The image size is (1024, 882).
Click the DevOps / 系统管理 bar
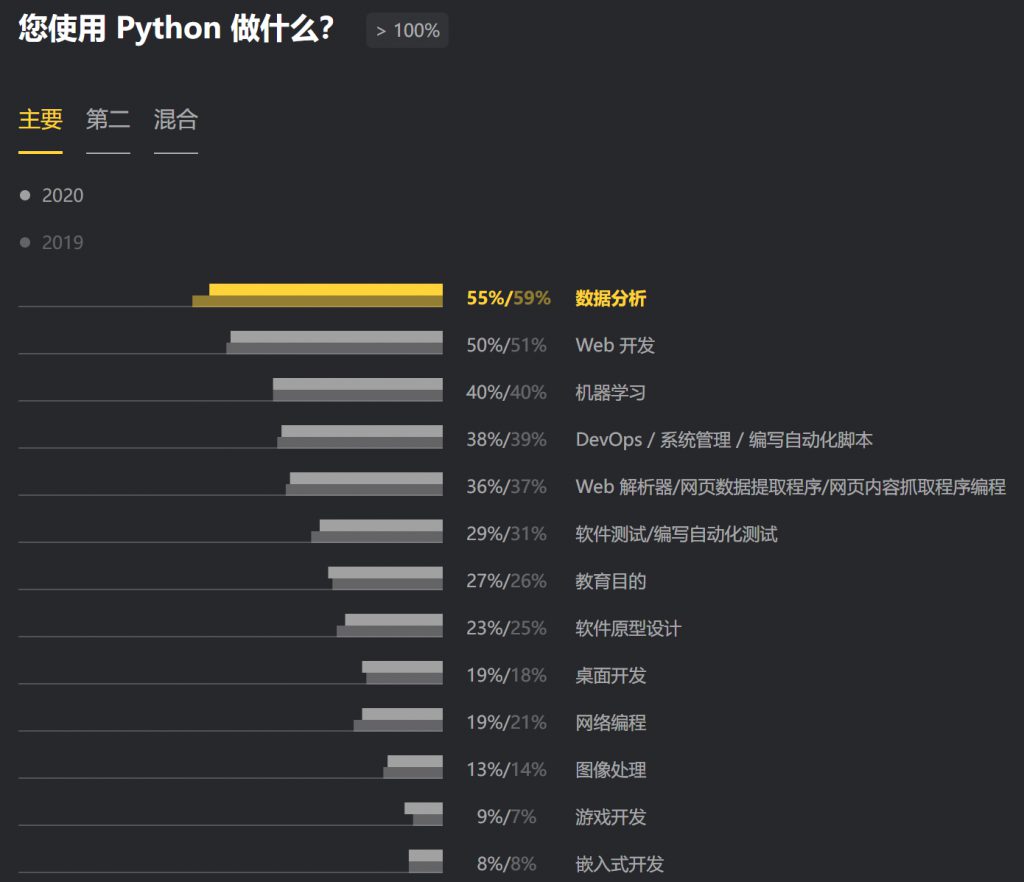360,437
